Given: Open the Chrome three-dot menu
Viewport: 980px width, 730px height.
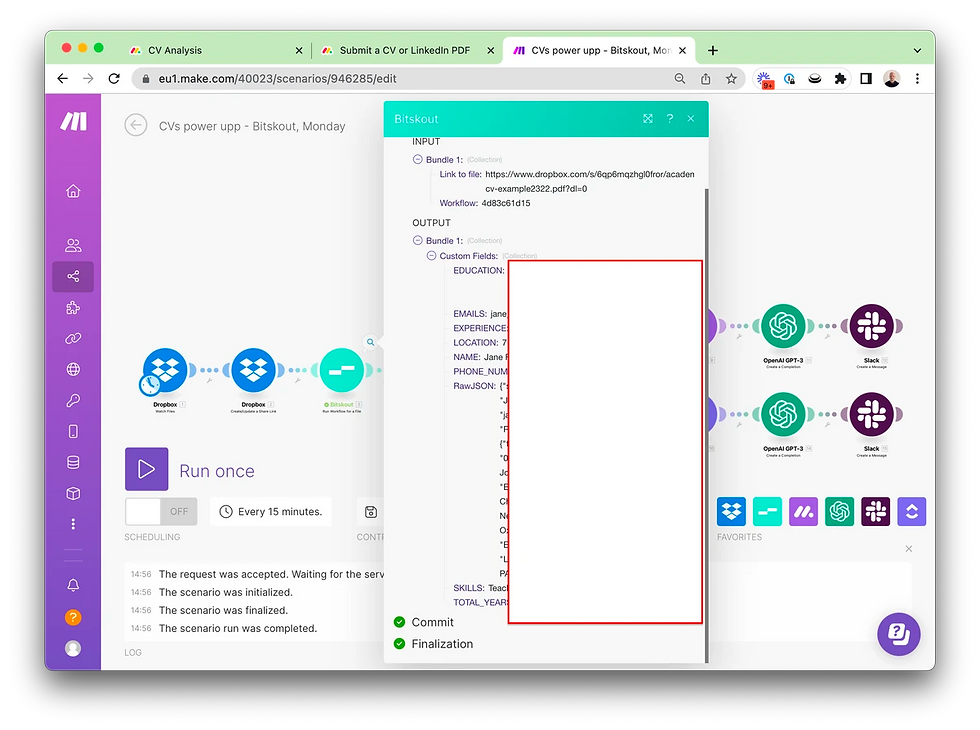Looking at the screenshot, I should 917,79.
